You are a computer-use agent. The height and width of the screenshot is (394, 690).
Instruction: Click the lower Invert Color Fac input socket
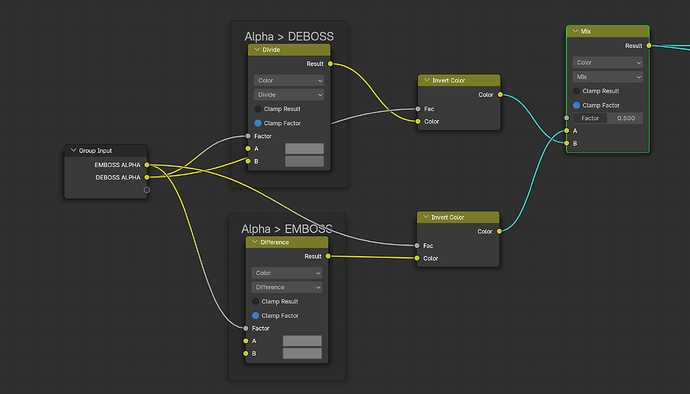[417, 246]
